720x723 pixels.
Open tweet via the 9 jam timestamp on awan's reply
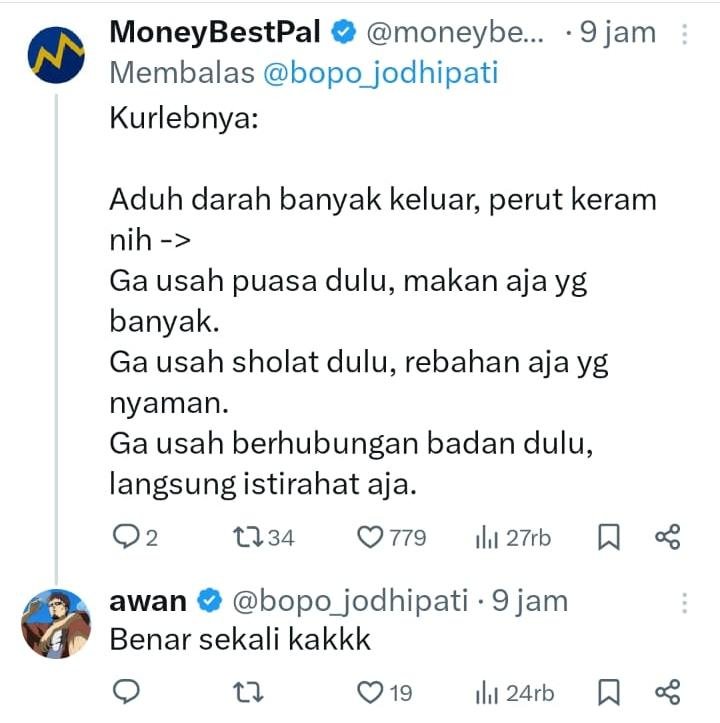click(x=530, y=601)
